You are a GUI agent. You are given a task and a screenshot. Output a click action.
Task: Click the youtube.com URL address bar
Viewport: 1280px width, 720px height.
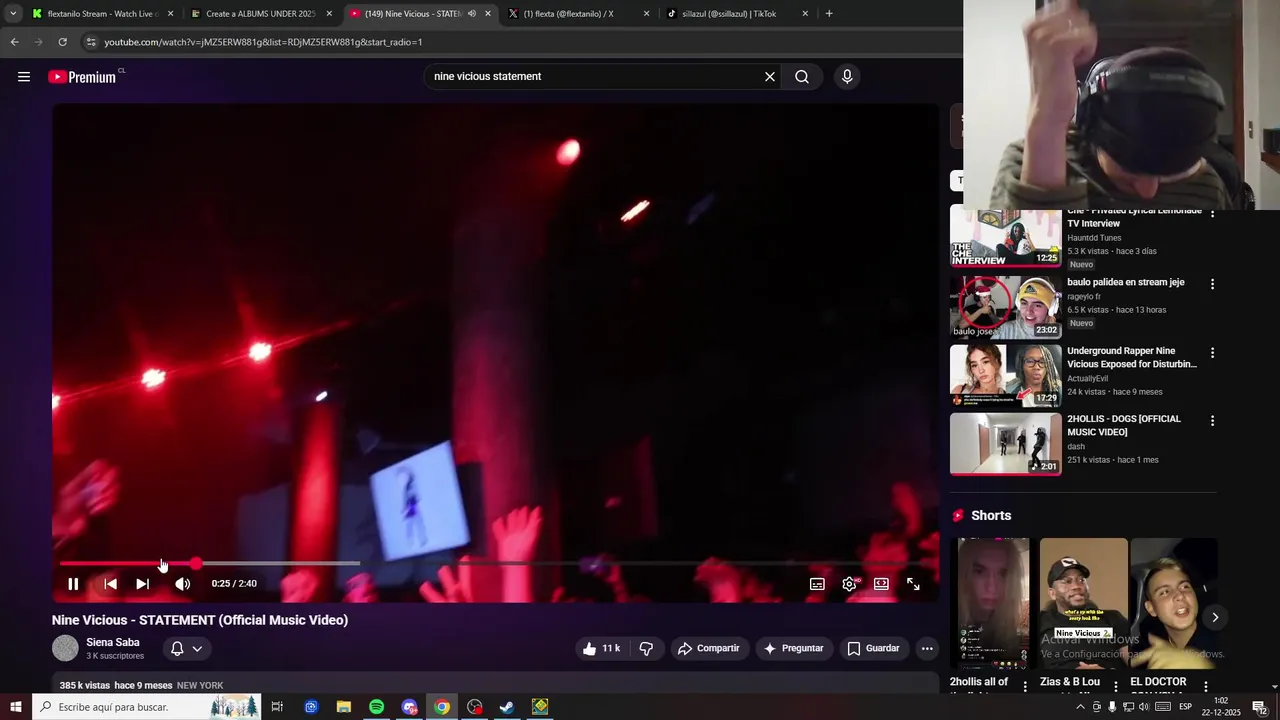click(263, 42)
